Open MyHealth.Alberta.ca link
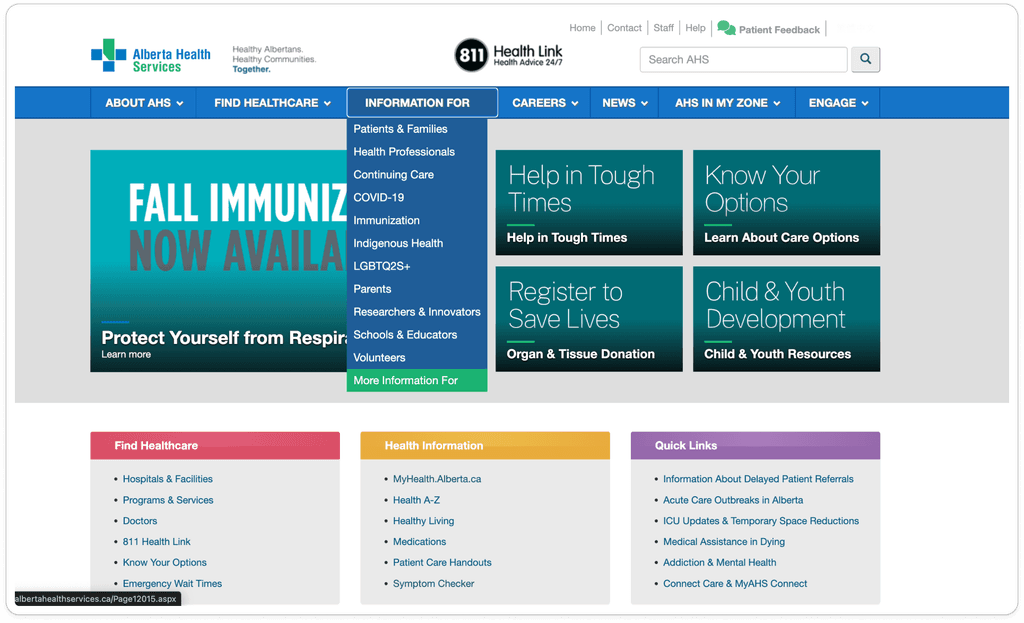This screenshot has height=623, width=1024. [x=437, y=479]
